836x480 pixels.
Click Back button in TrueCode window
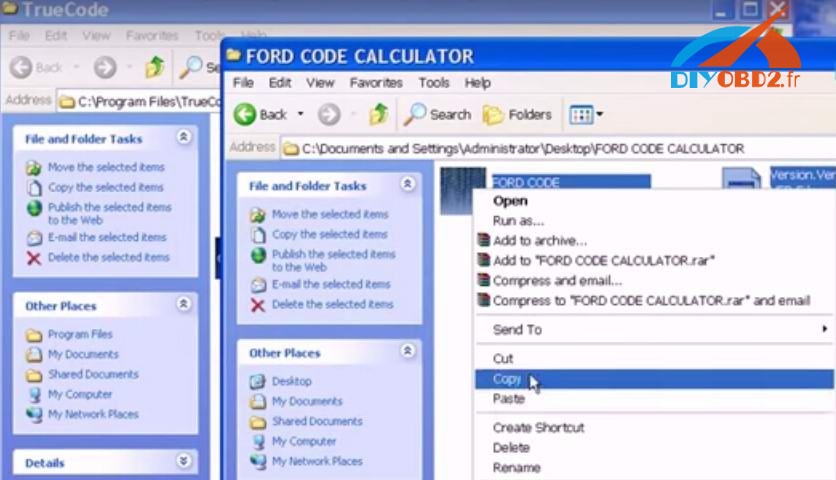coord(36,67)
